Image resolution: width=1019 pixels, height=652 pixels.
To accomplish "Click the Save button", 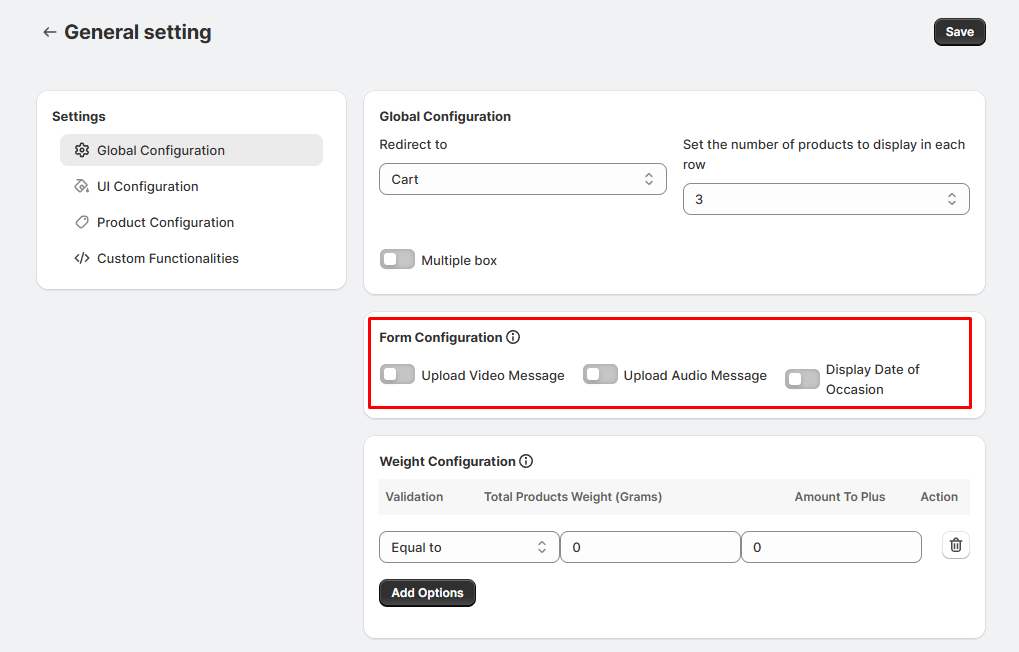I will point(959,32).
